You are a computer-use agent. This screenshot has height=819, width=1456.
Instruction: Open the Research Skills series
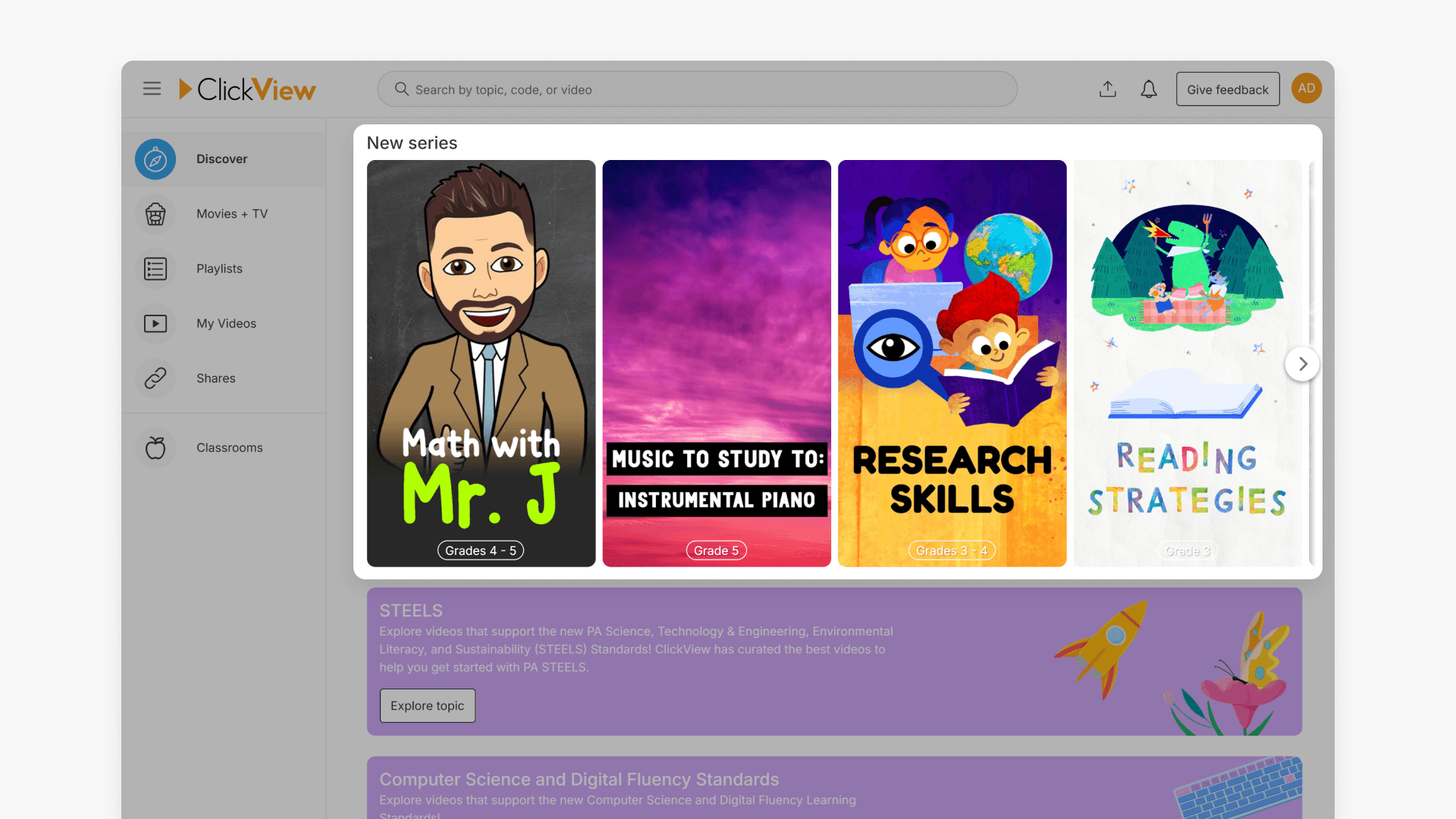coord(952,362)
